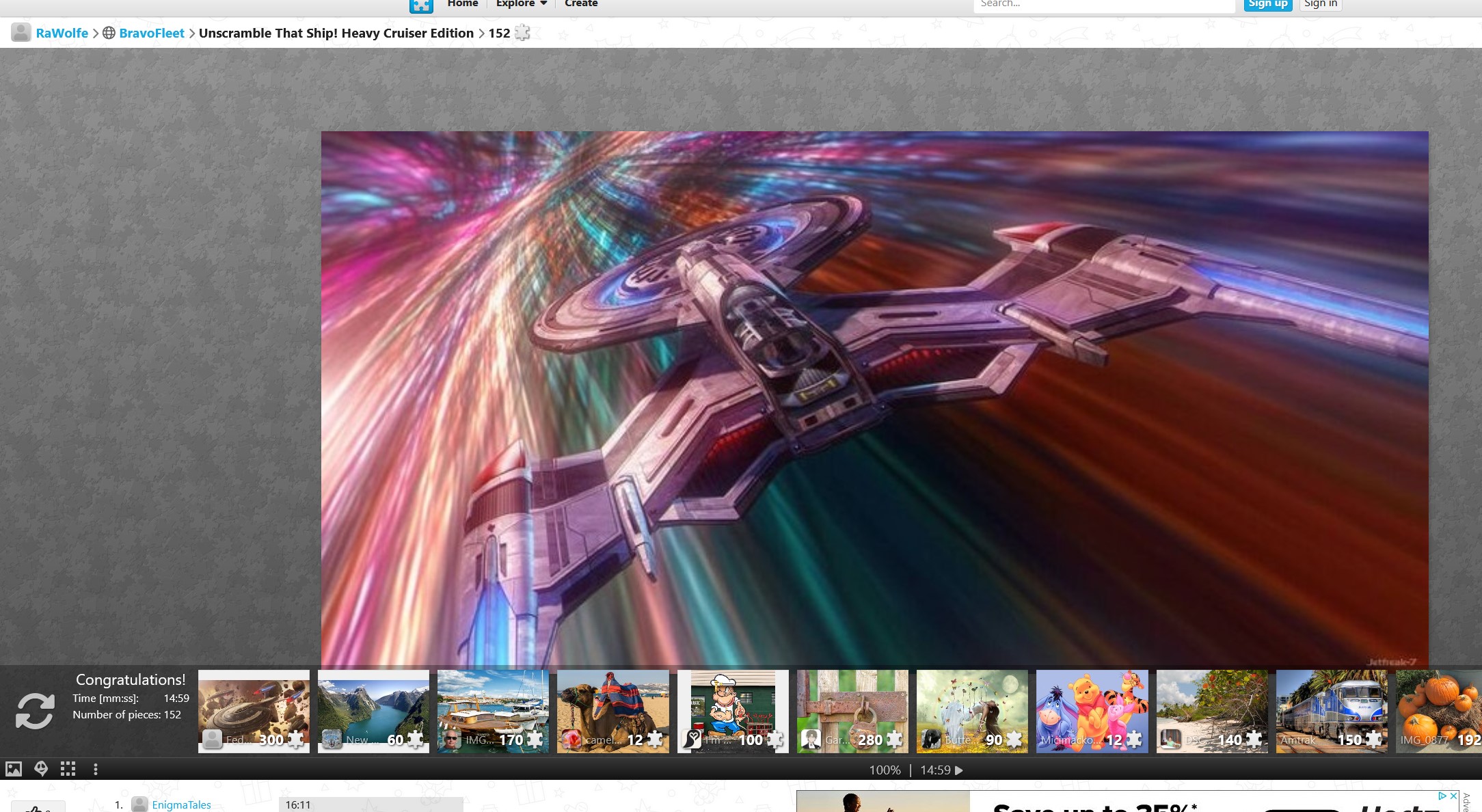Click the play timer triangle icon
The image size is (1482, 812).
tap(959, 770)
